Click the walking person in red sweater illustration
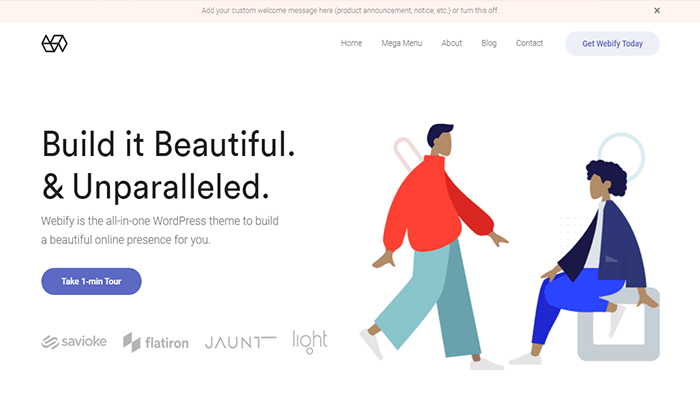Viewport: 700px width, 400px height. pos(435,246)
